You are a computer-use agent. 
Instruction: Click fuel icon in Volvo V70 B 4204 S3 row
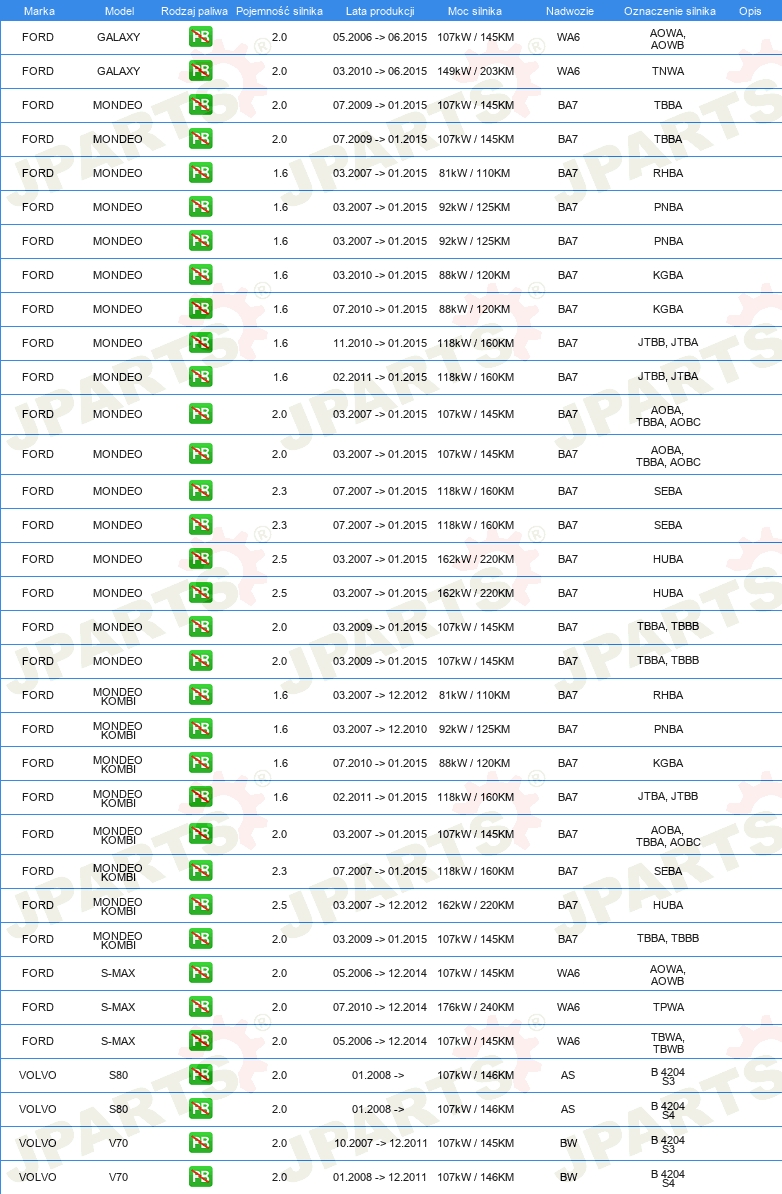coord(200,1142)
